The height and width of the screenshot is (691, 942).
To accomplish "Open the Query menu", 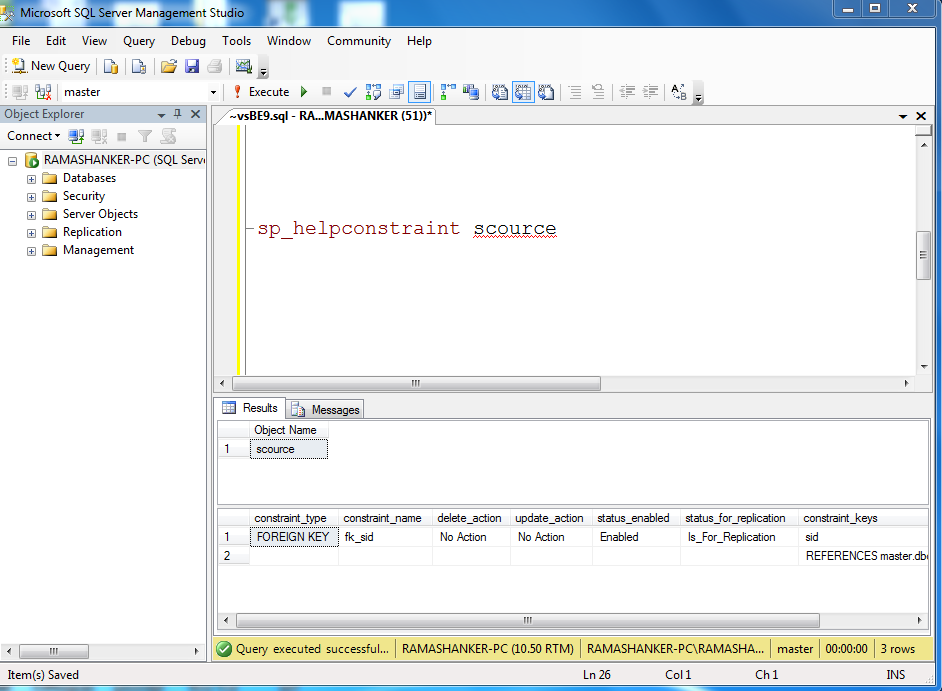I will (x=138, y=41).
